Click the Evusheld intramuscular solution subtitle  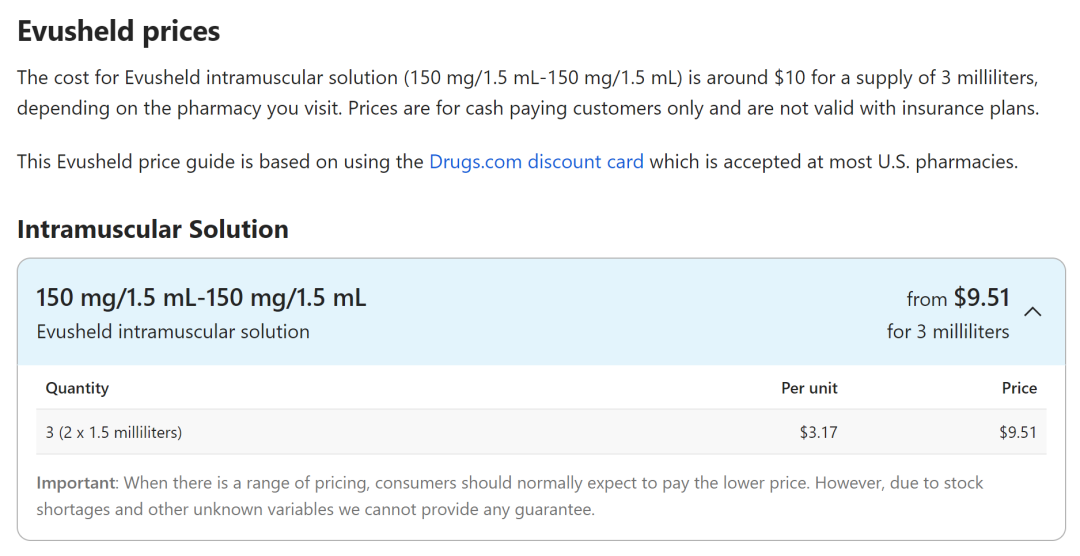click(x=173, y=331)
